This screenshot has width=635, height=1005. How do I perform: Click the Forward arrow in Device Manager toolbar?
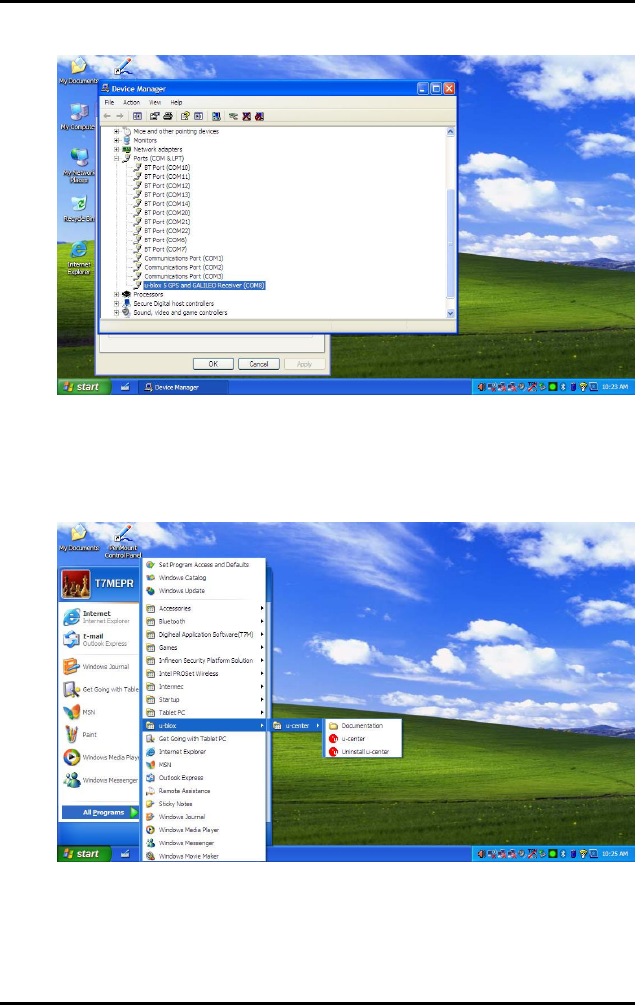tap(119, 116)
